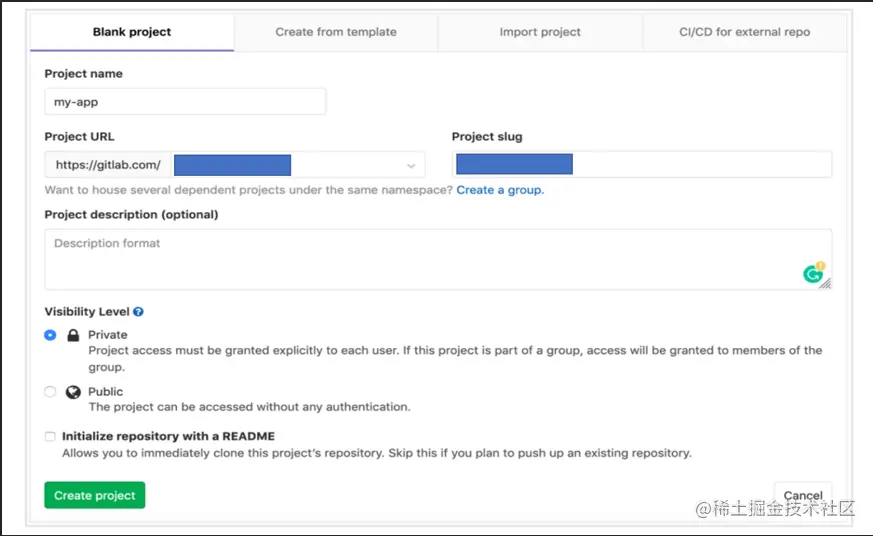Viewport: 873px width, 536px height.
Task: Switch to the Blank project tab
Action: pyautogui.click(x=132, y=32)
